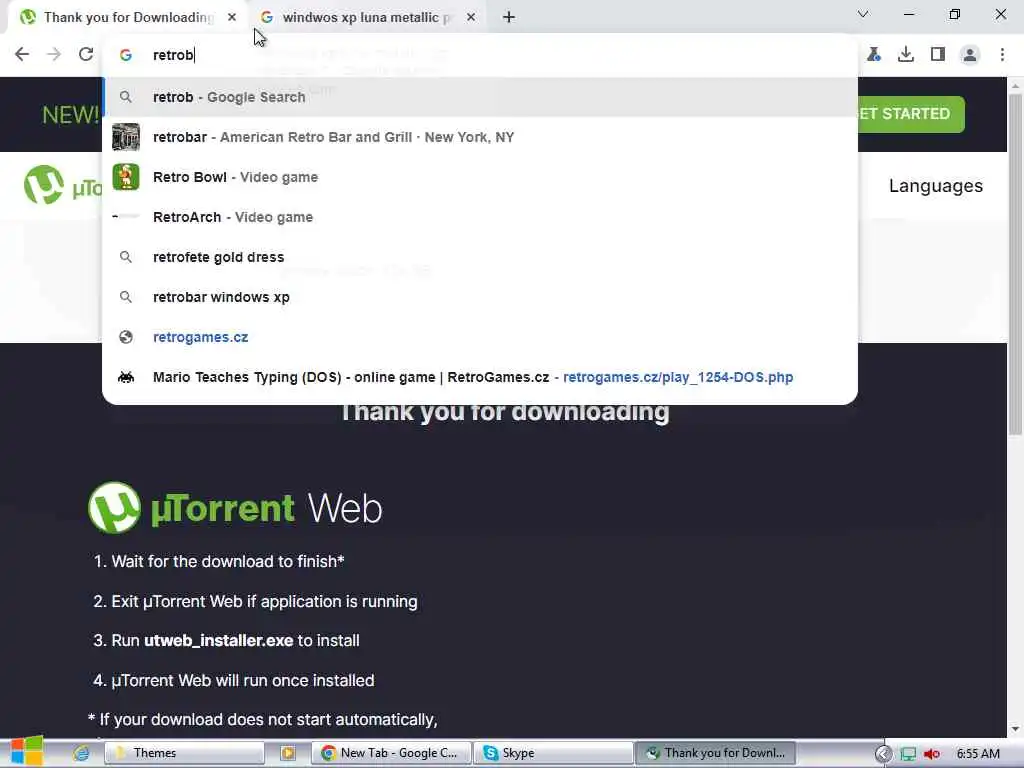The height and width of the screenshot is (768, 1024).
Task: Select 'retrofete gold dress' suggestion
Action: pyautogui.click(x=480, y=257)
